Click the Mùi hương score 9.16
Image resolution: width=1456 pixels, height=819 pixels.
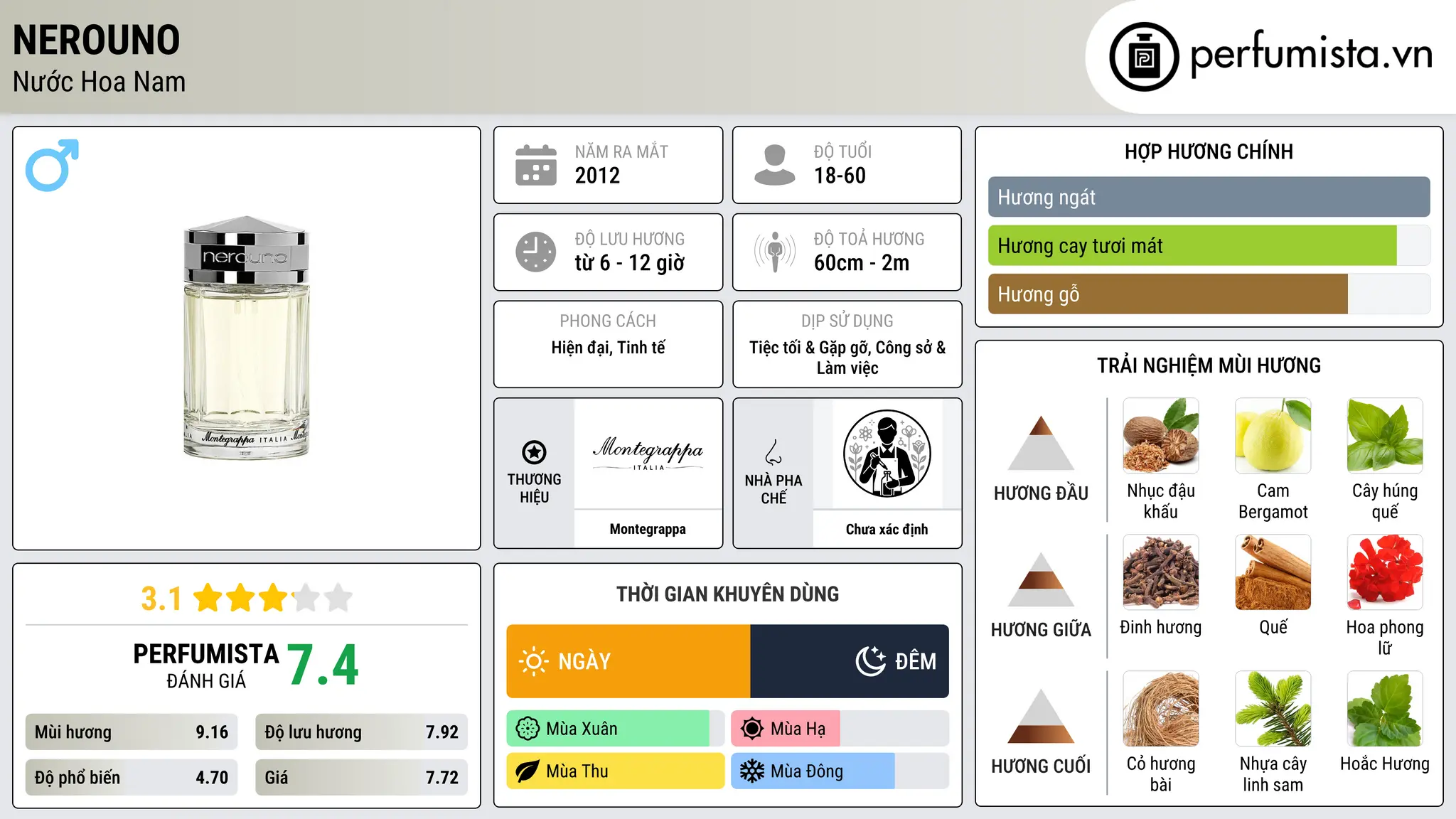click(212, 732)
